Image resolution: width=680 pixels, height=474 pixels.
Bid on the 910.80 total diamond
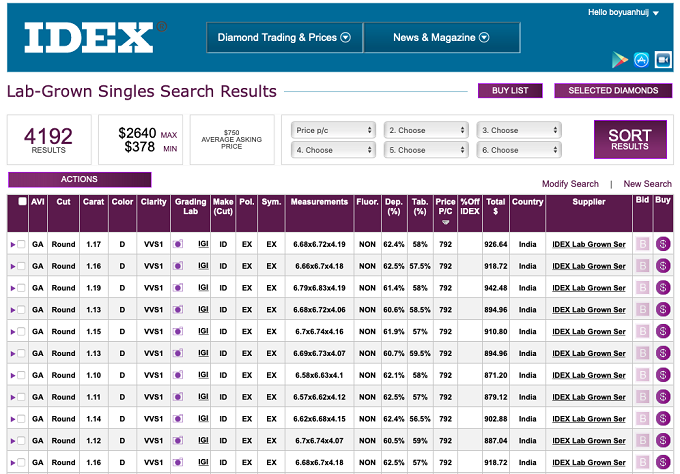(643, 331)
